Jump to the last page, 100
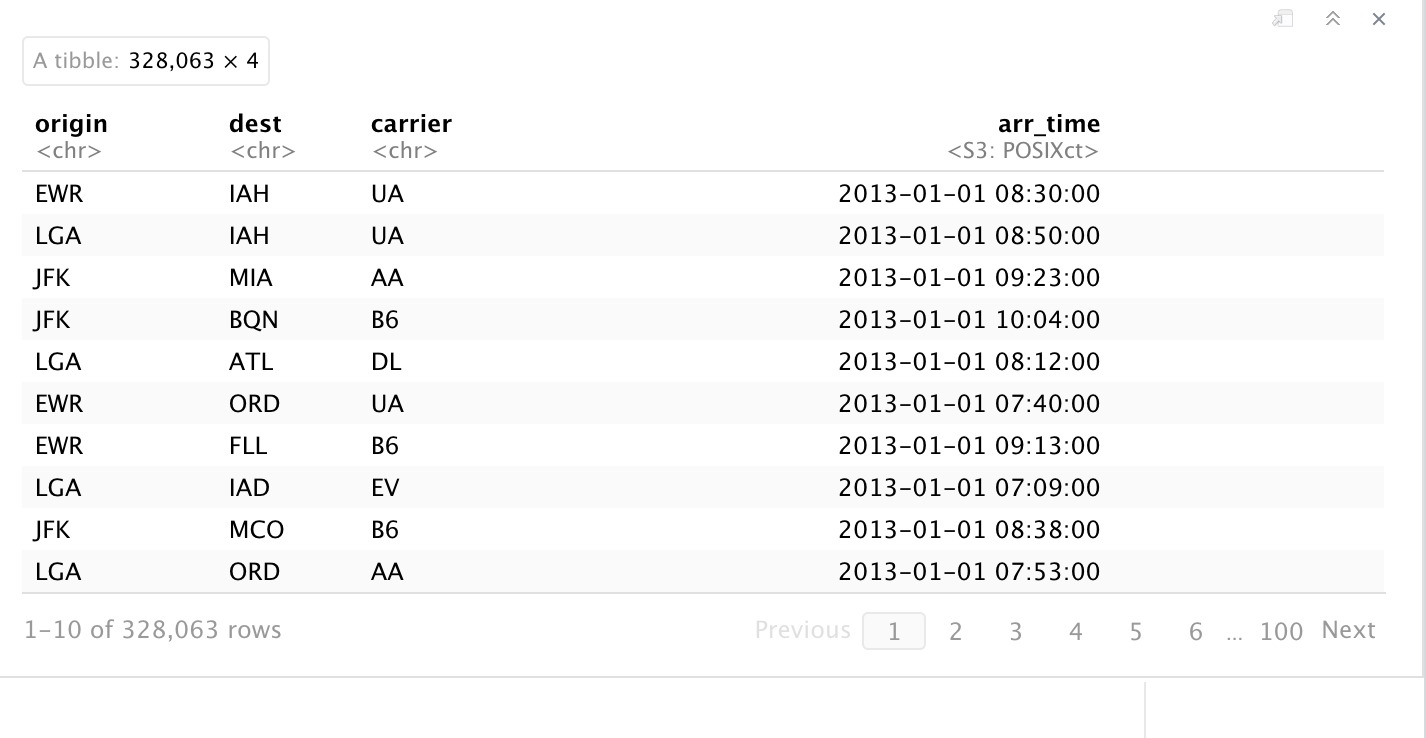The height and width of the screenshot is (738, 1426). click(1281, 630)
